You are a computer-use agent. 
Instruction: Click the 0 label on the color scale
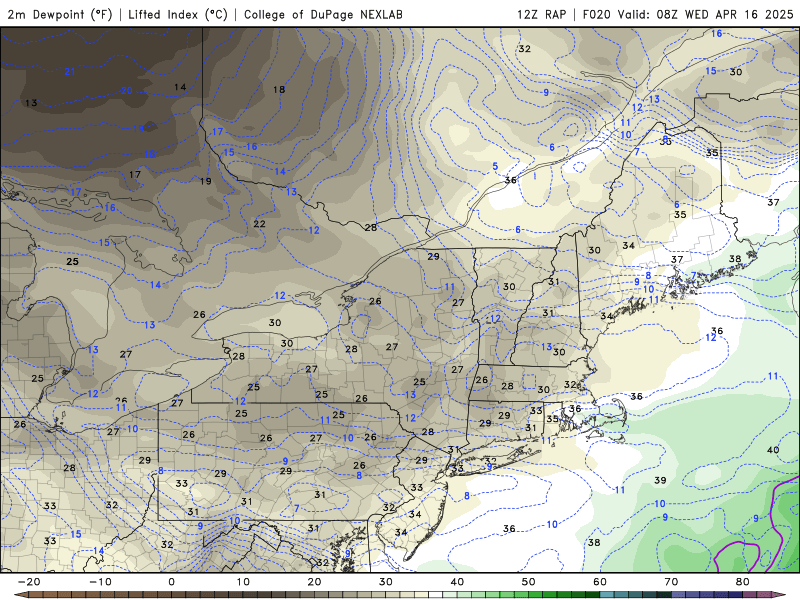click(x=171, y=582)
